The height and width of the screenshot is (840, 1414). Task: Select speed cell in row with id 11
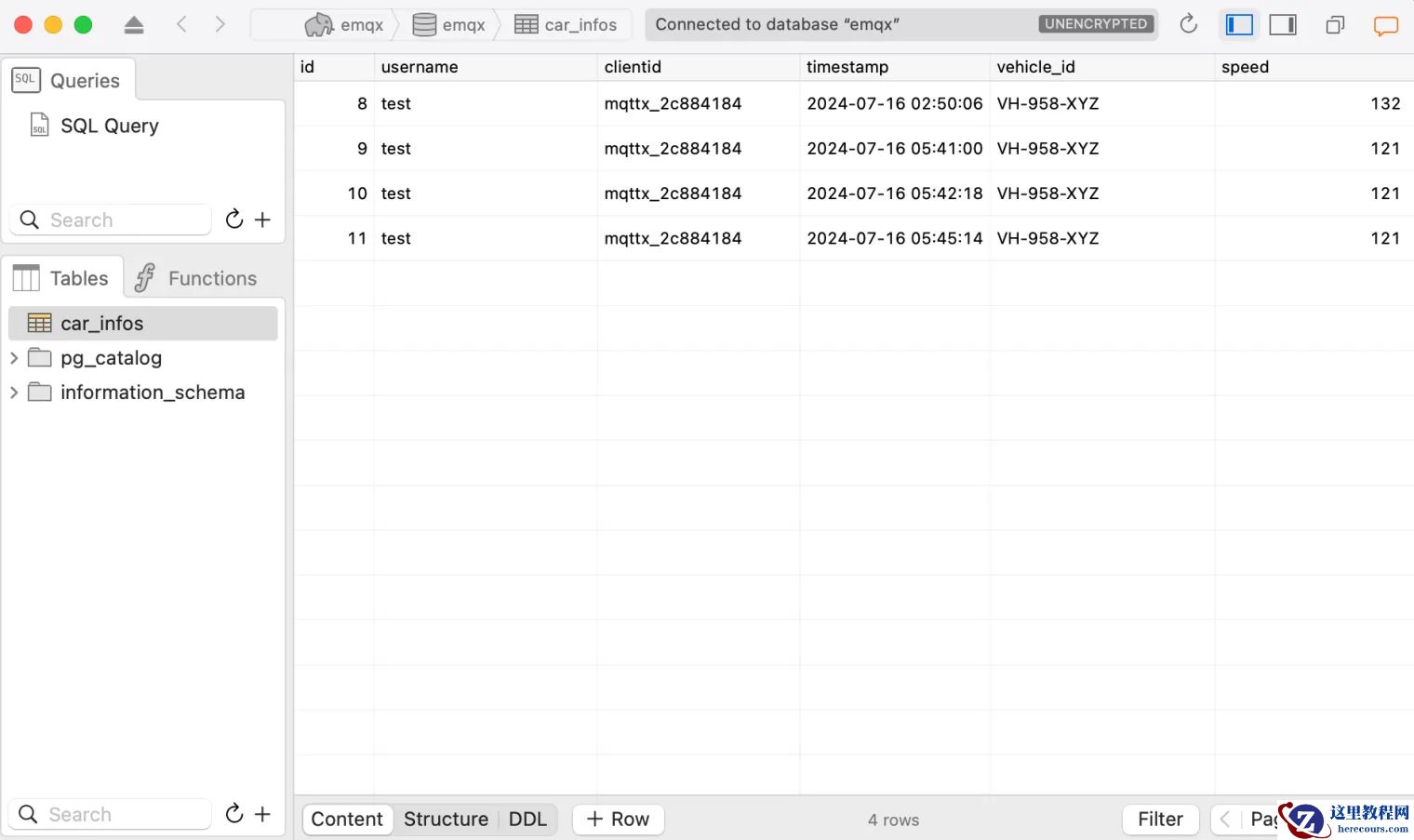point(1314,238)
